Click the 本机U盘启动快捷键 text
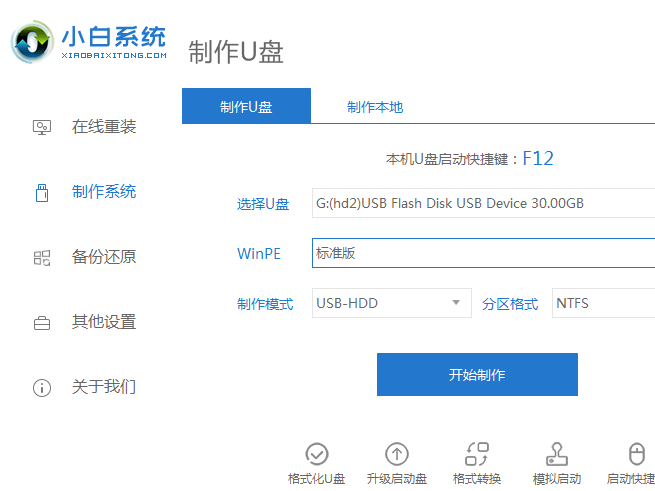 coord(447,159)
